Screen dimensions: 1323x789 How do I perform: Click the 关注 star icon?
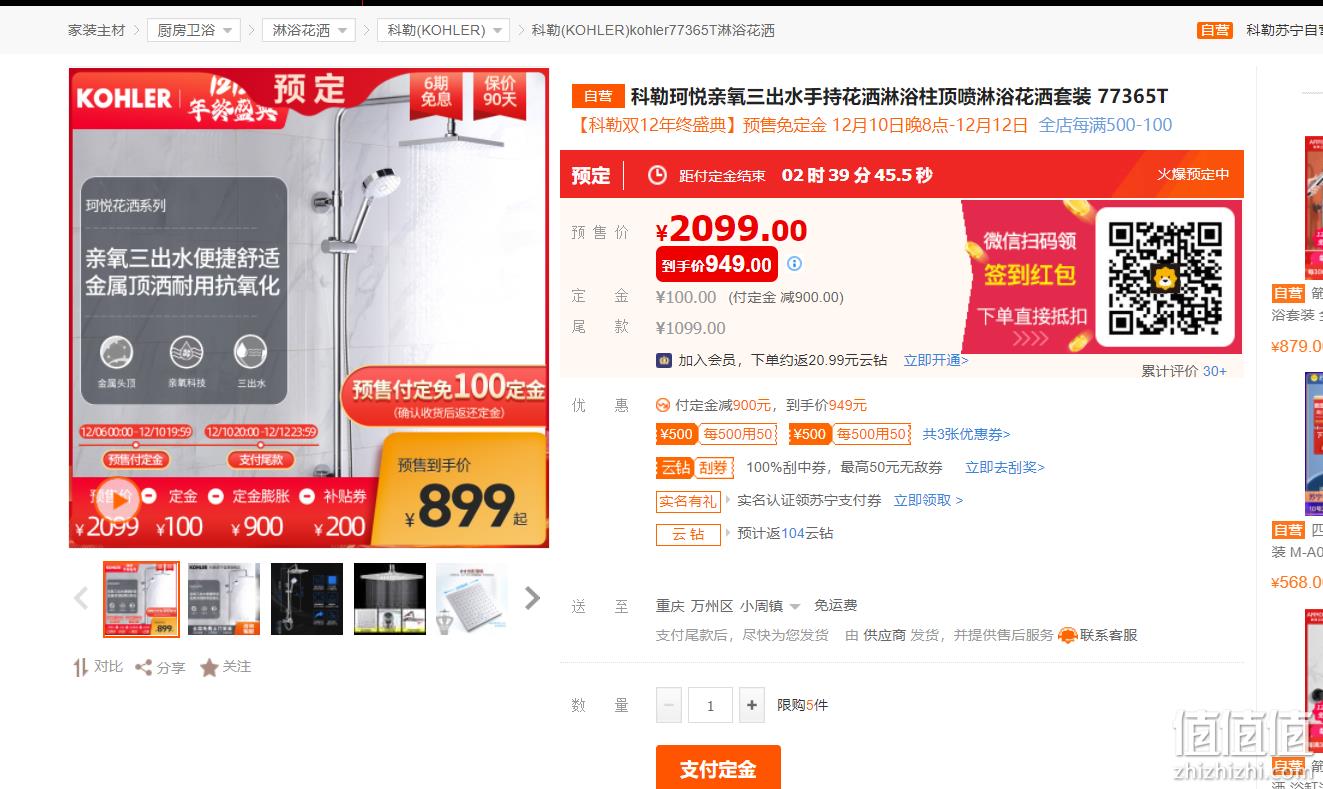(209, 667)
